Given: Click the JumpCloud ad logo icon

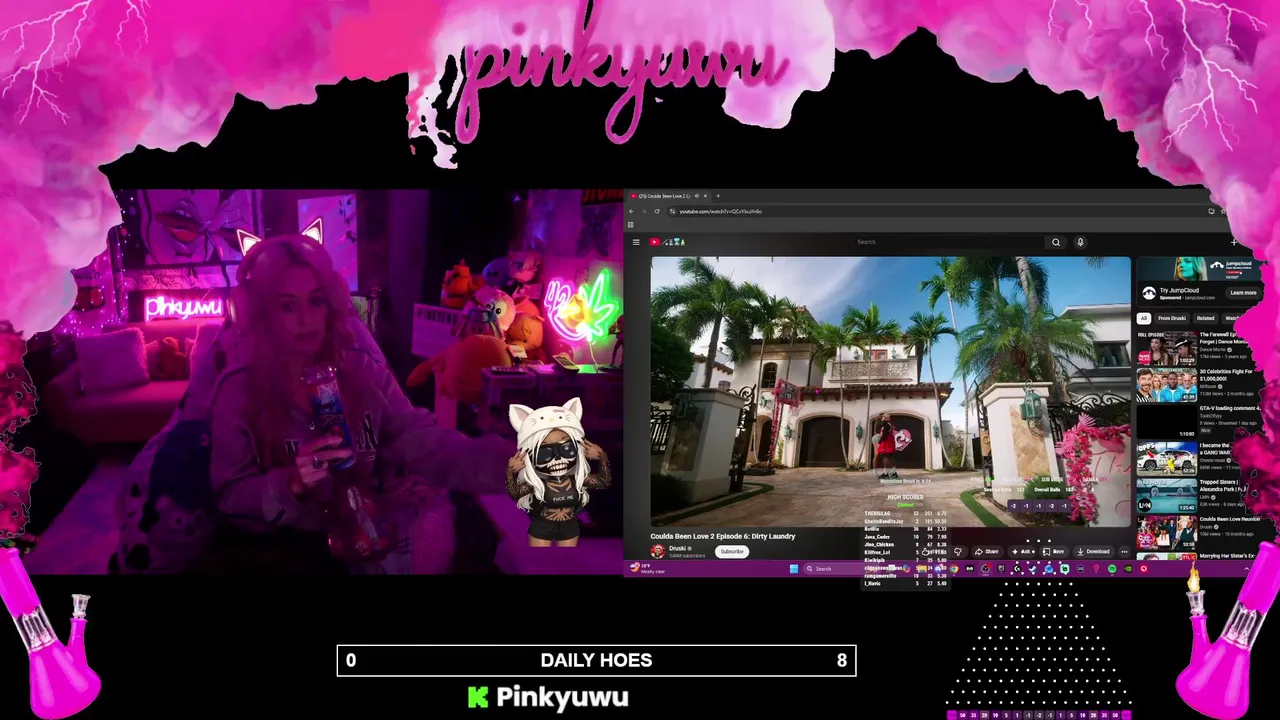Looking at the screenshot, I should pyautogui.click(x=1149, y=293).
